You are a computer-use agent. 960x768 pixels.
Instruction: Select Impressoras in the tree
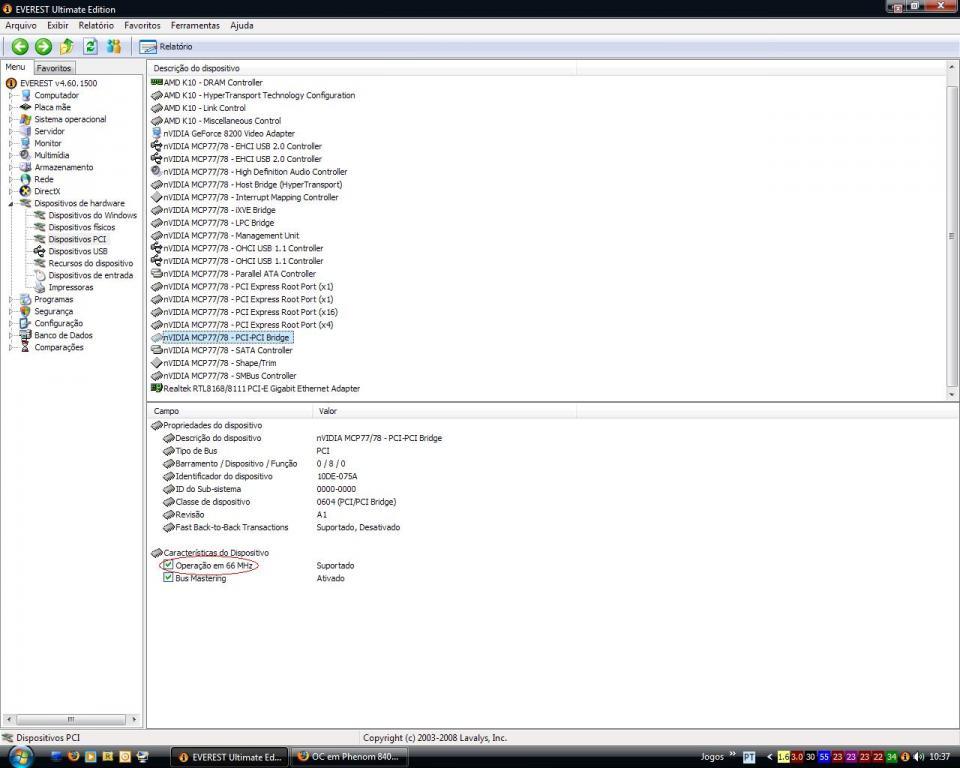(x=71, y=287)
